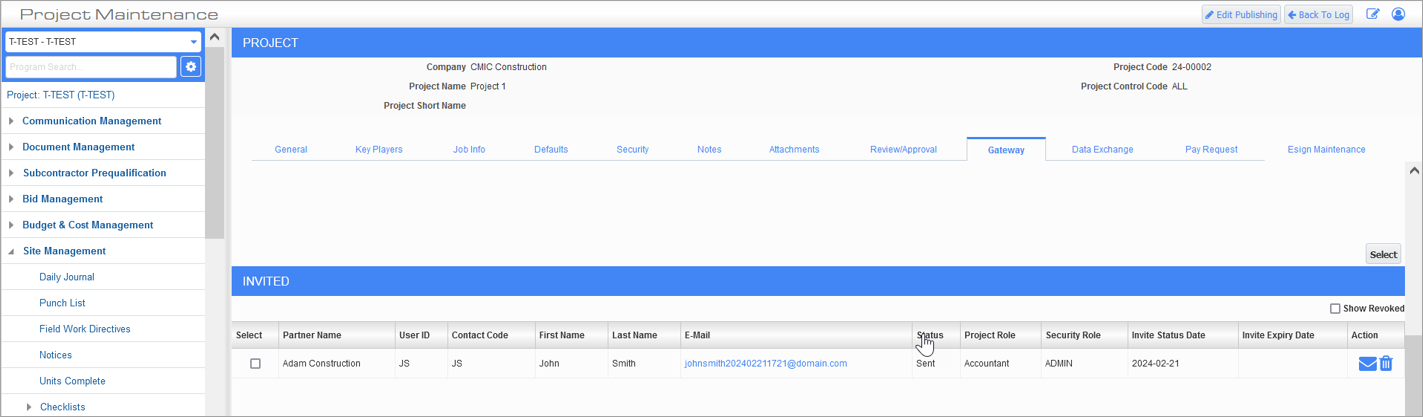
Task: Switch to the Key Players tab
Action: 379,149
